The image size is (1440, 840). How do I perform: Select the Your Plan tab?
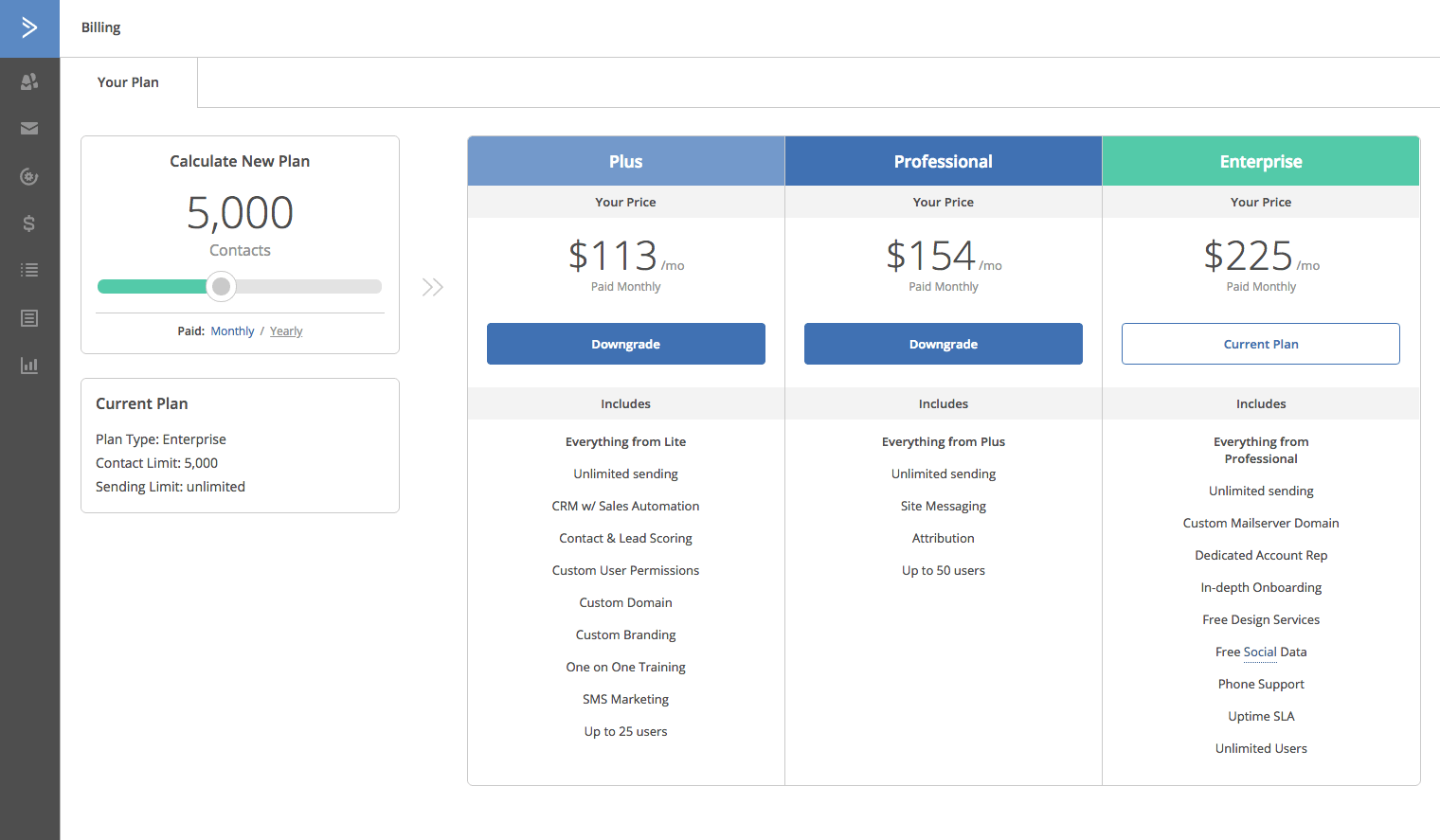(128, 82)
